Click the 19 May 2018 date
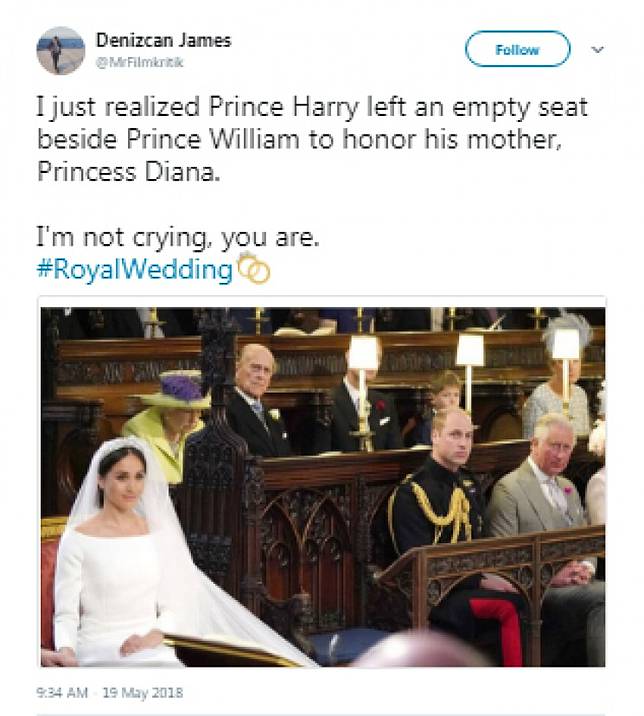This screenshot has width=644, height=716. pos(143,693)
